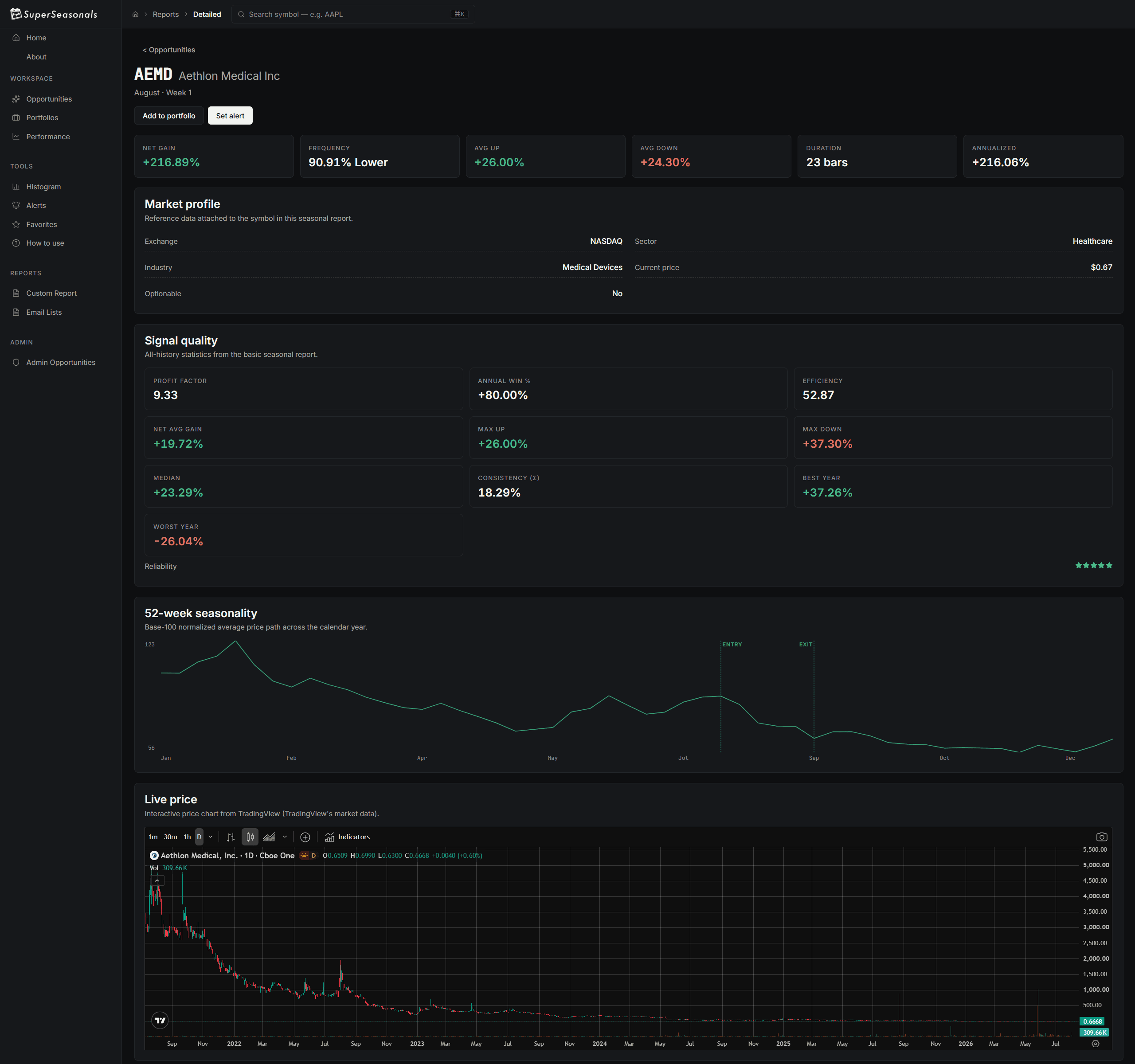Viewport: 1135px width, 1064px height.
Task: Click the search magnifier icon
Action: pyautogui.click(x=241, y=14)
